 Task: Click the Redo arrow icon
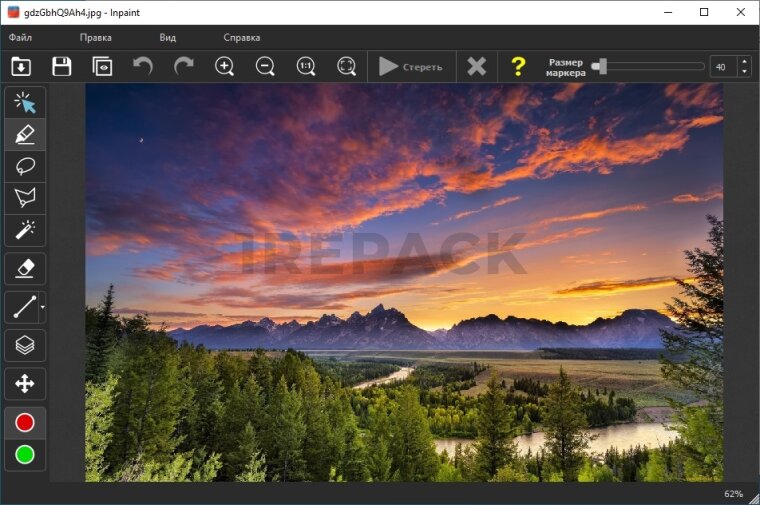(184, 67)
